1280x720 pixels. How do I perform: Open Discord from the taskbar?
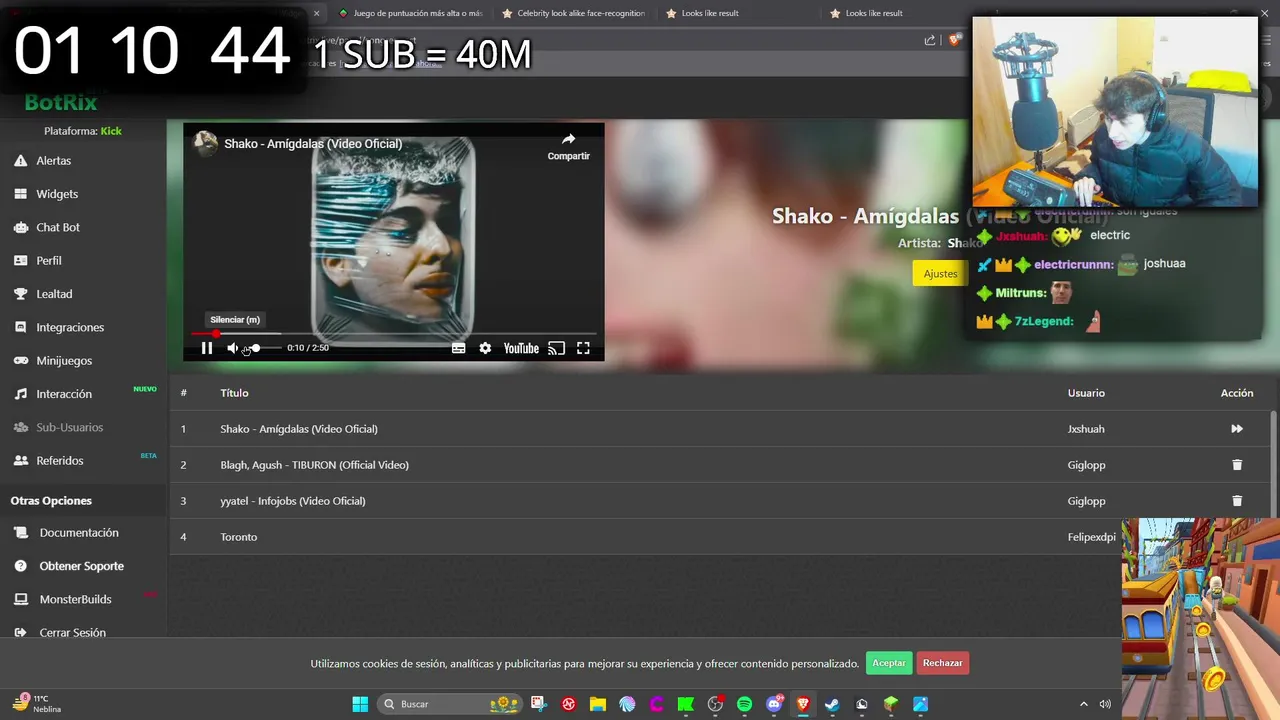pyautogui.click(x=774, y=704)
